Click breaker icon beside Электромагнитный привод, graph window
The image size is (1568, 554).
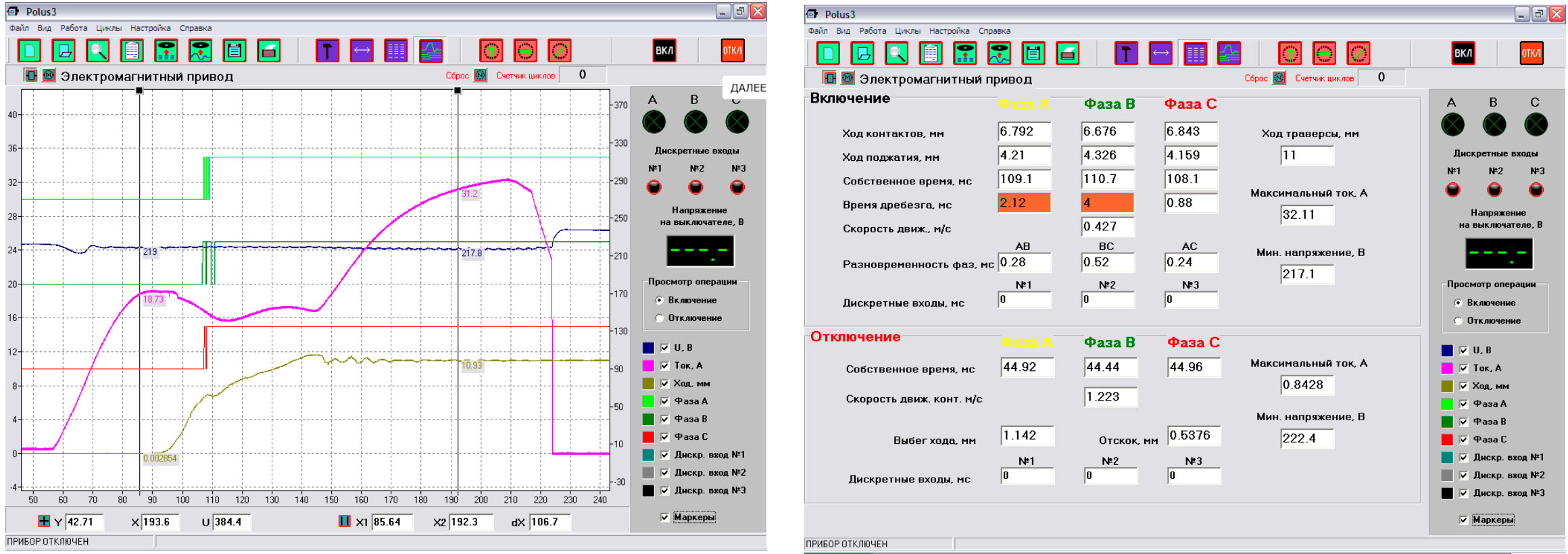point(31,75)
